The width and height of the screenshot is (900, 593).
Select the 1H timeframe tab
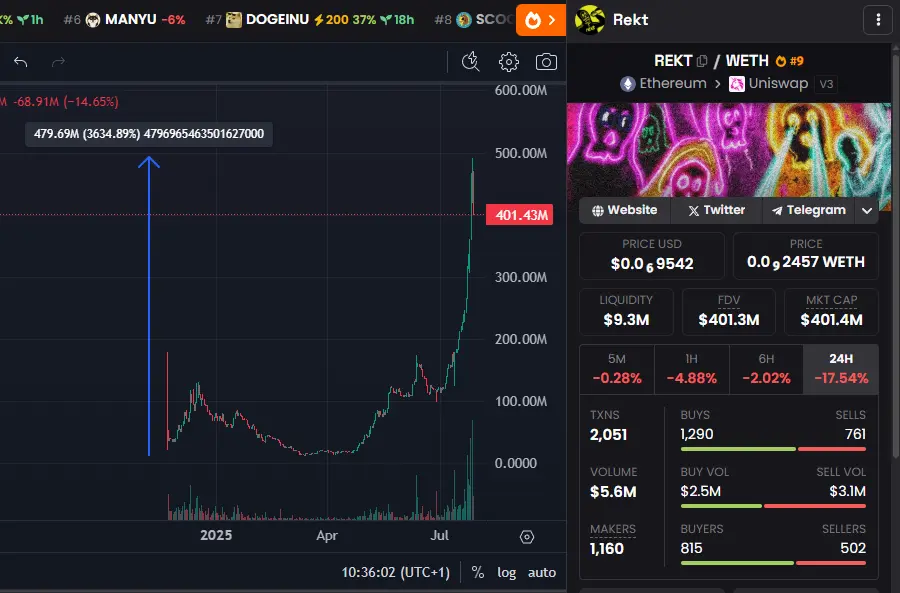click(x=692, y=369)
